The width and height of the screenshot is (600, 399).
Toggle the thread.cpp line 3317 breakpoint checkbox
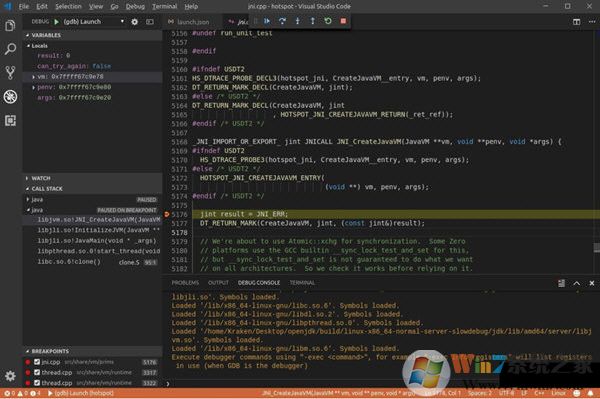(x=37, y=372)
